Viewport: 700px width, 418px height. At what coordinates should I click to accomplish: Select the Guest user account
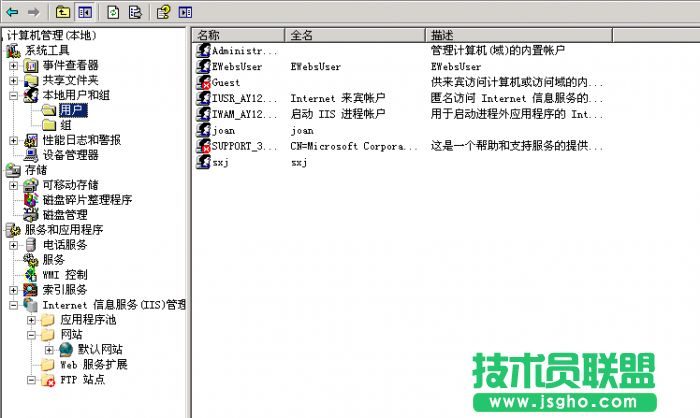[x=226, y=83]
